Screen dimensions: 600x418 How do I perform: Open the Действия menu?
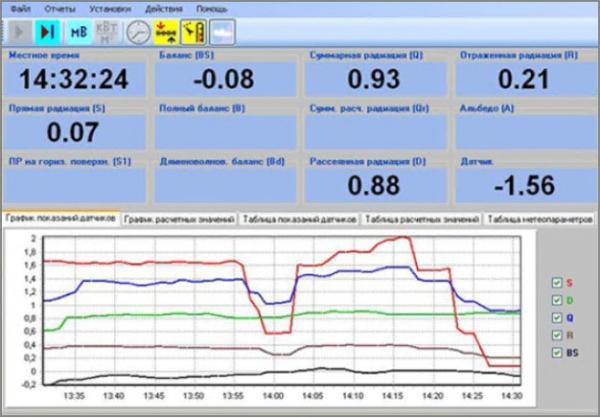click(164, 9)
